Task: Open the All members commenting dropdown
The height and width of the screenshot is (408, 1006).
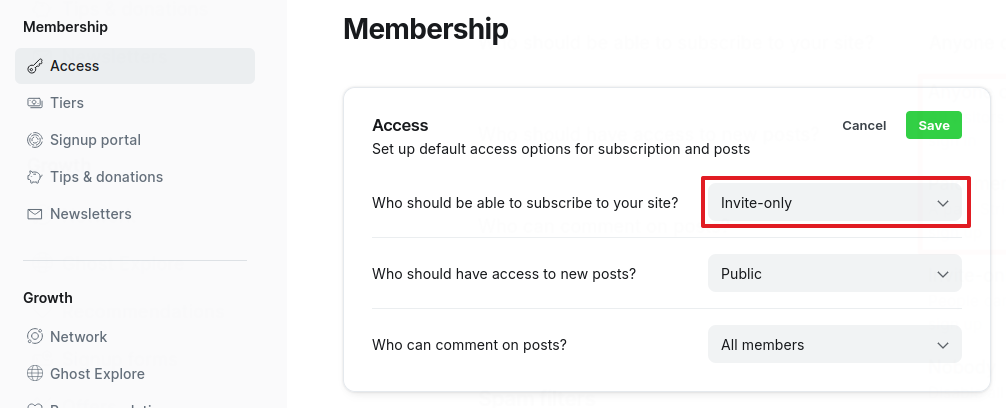Action: click(x=820, y=345)
